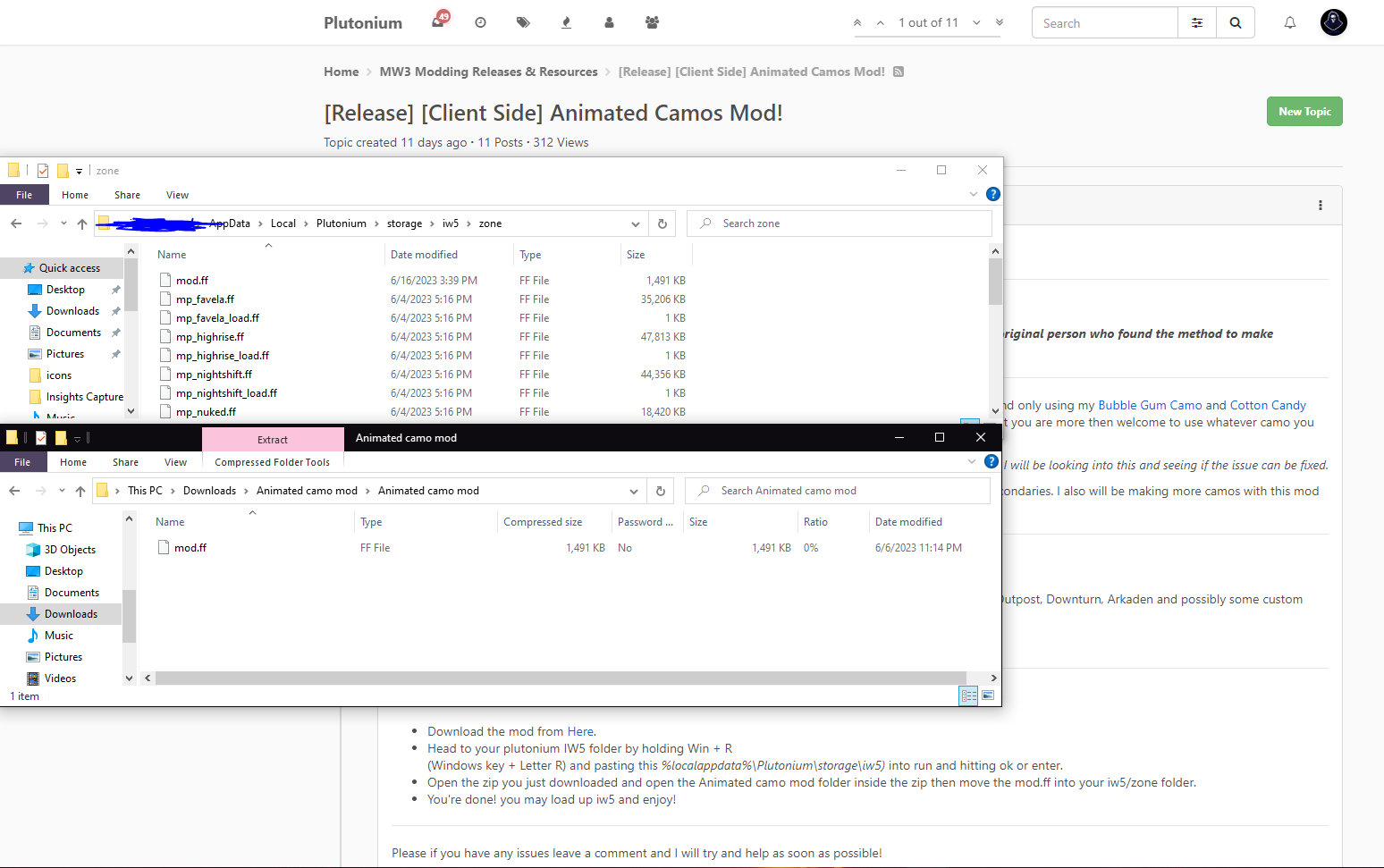This screenshot has height=868, width=1384.
Task: Open the Extract contextual tab
Action: point(273,439)
